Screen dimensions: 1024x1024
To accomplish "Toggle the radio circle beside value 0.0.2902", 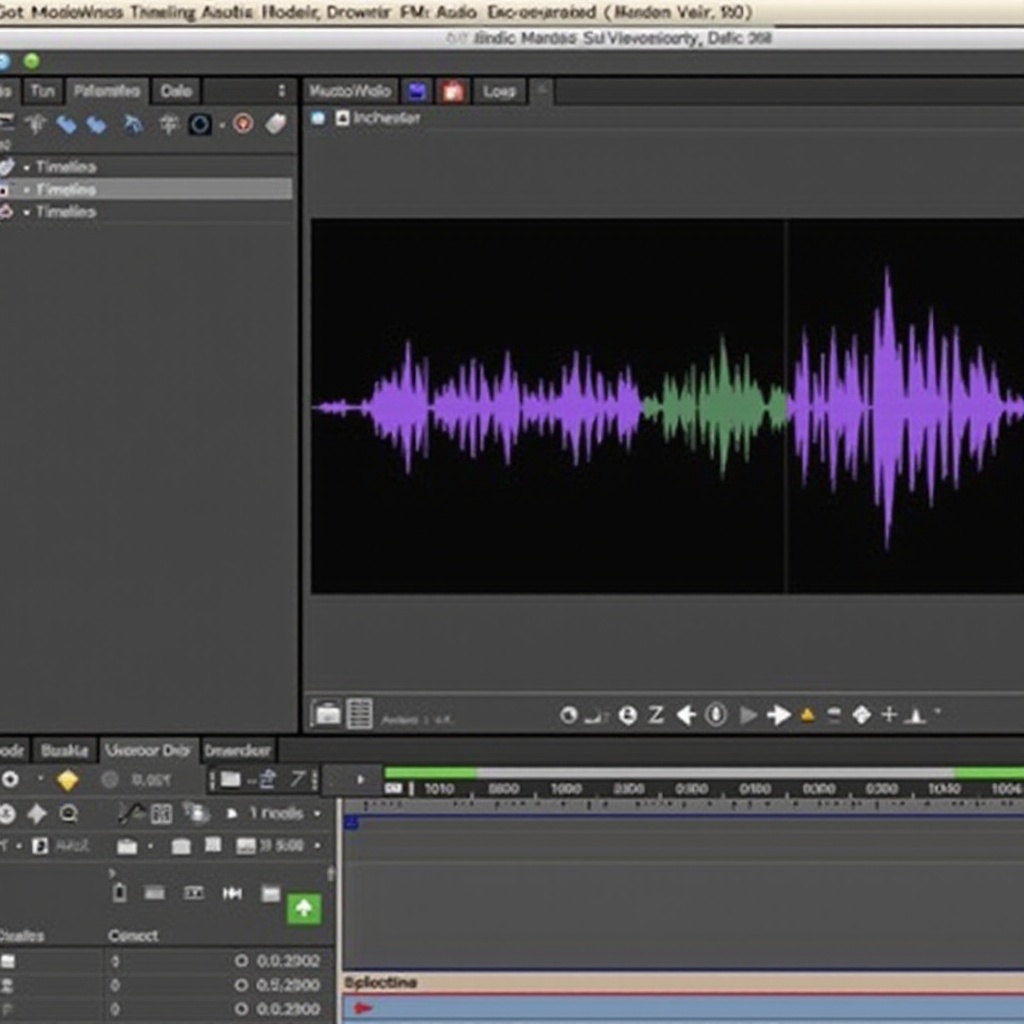I will click(241, 961).
